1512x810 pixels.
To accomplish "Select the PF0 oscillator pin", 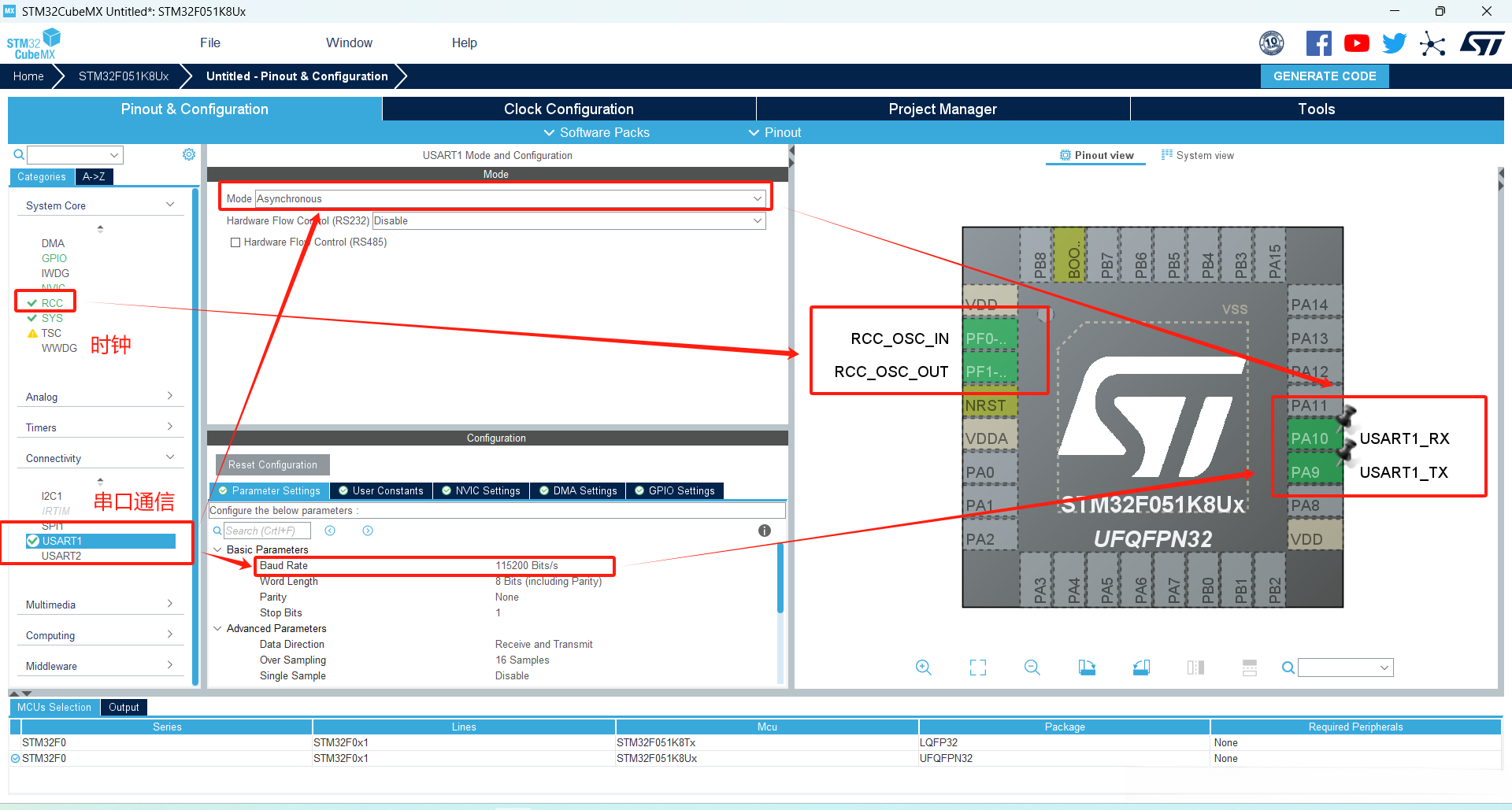I will tap(990, 338).
